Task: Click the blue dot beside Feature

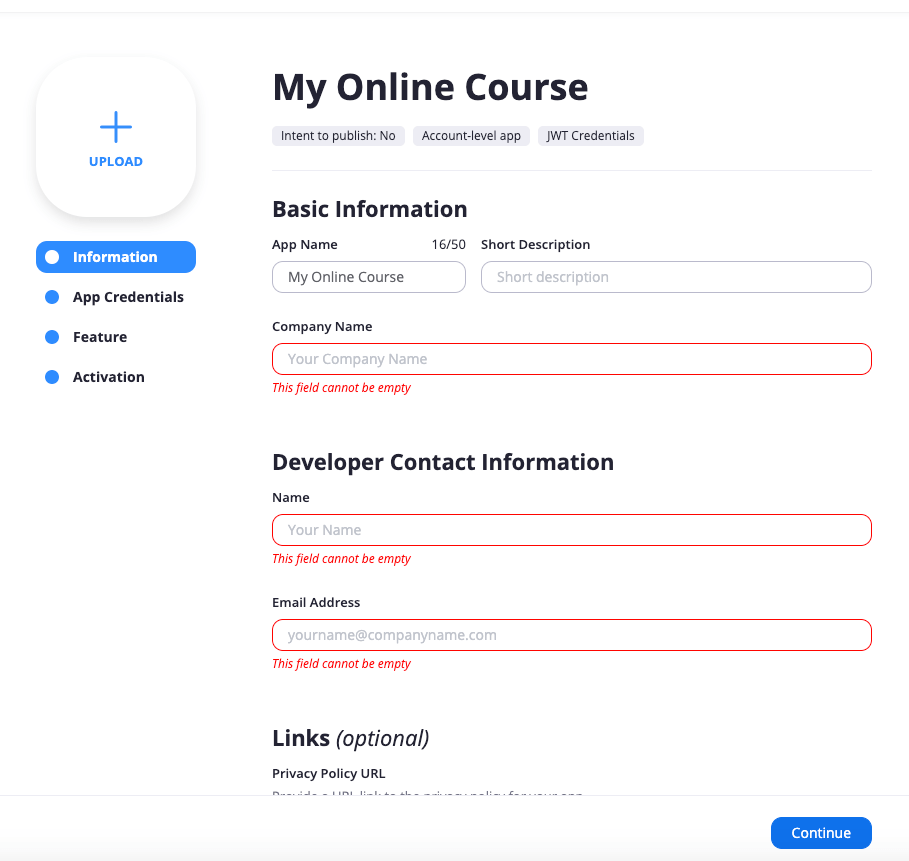Action: 52,337
